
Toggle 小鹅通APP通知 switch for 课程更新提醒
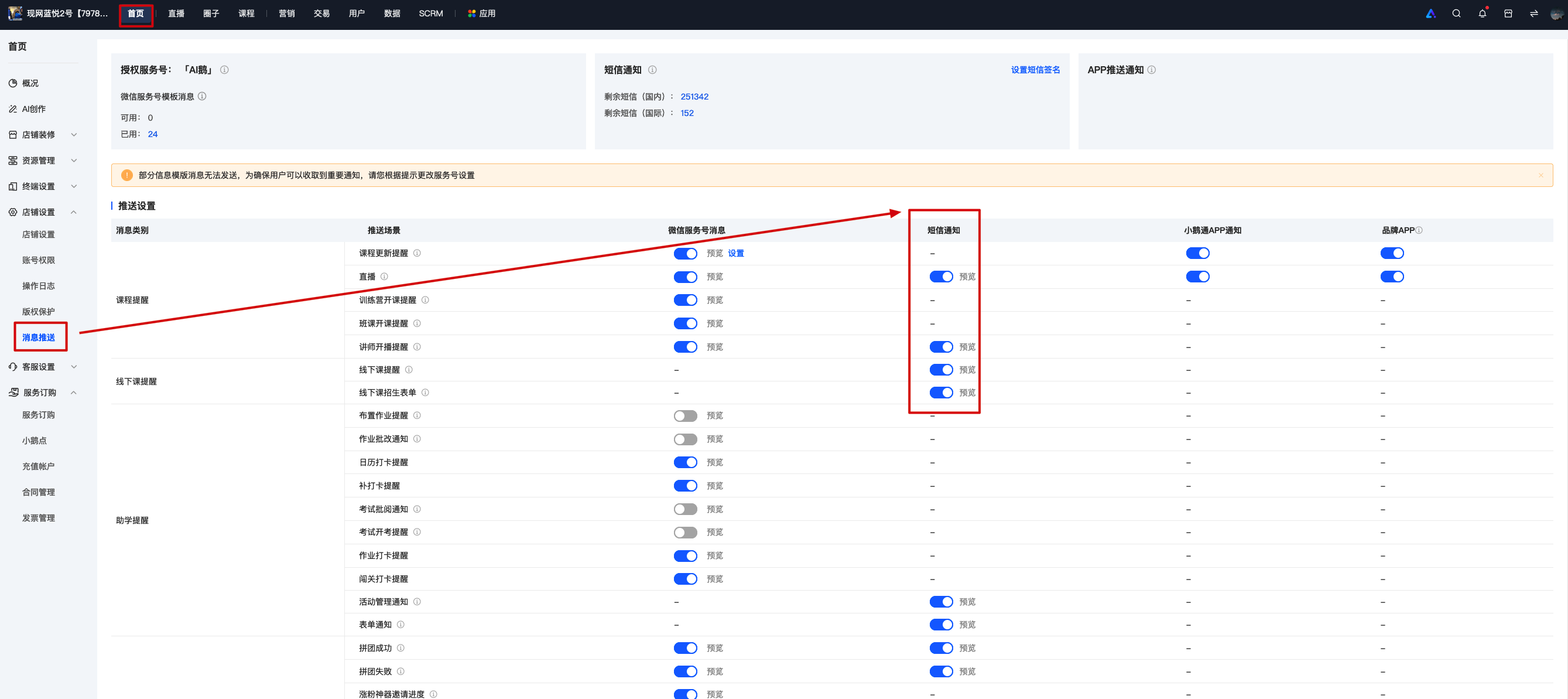1197,253
